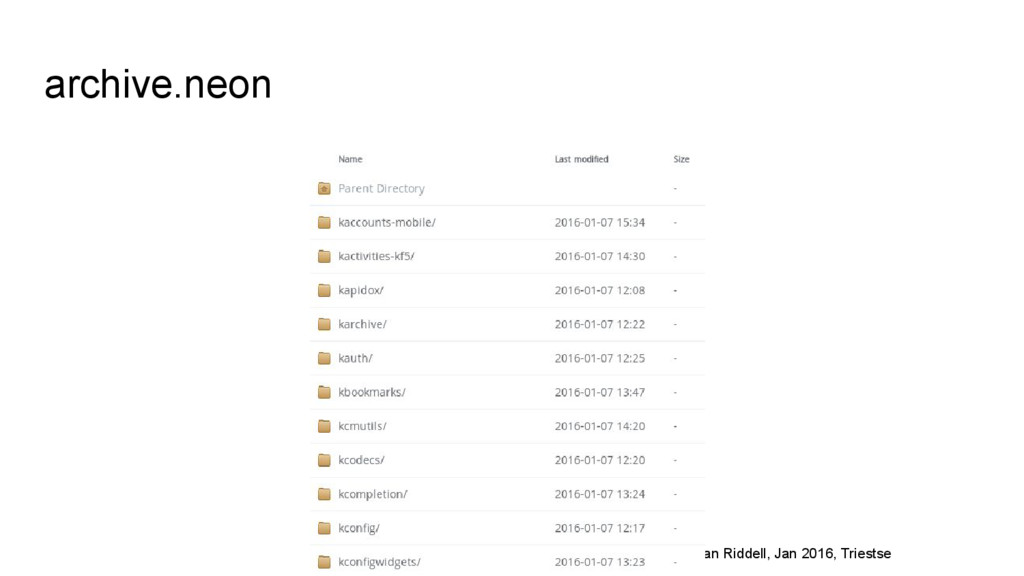This screenshot has width=1024, height=576.
Task: Open the kapidox/ directory link
Action: pyautogui.click(x=361, y=291)
